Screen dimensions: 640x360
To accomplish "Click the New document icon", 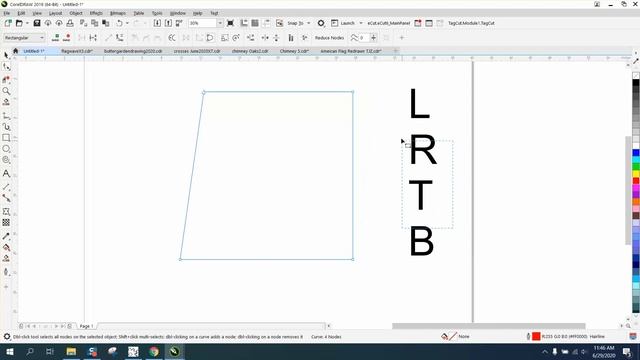I will point(8,23).
